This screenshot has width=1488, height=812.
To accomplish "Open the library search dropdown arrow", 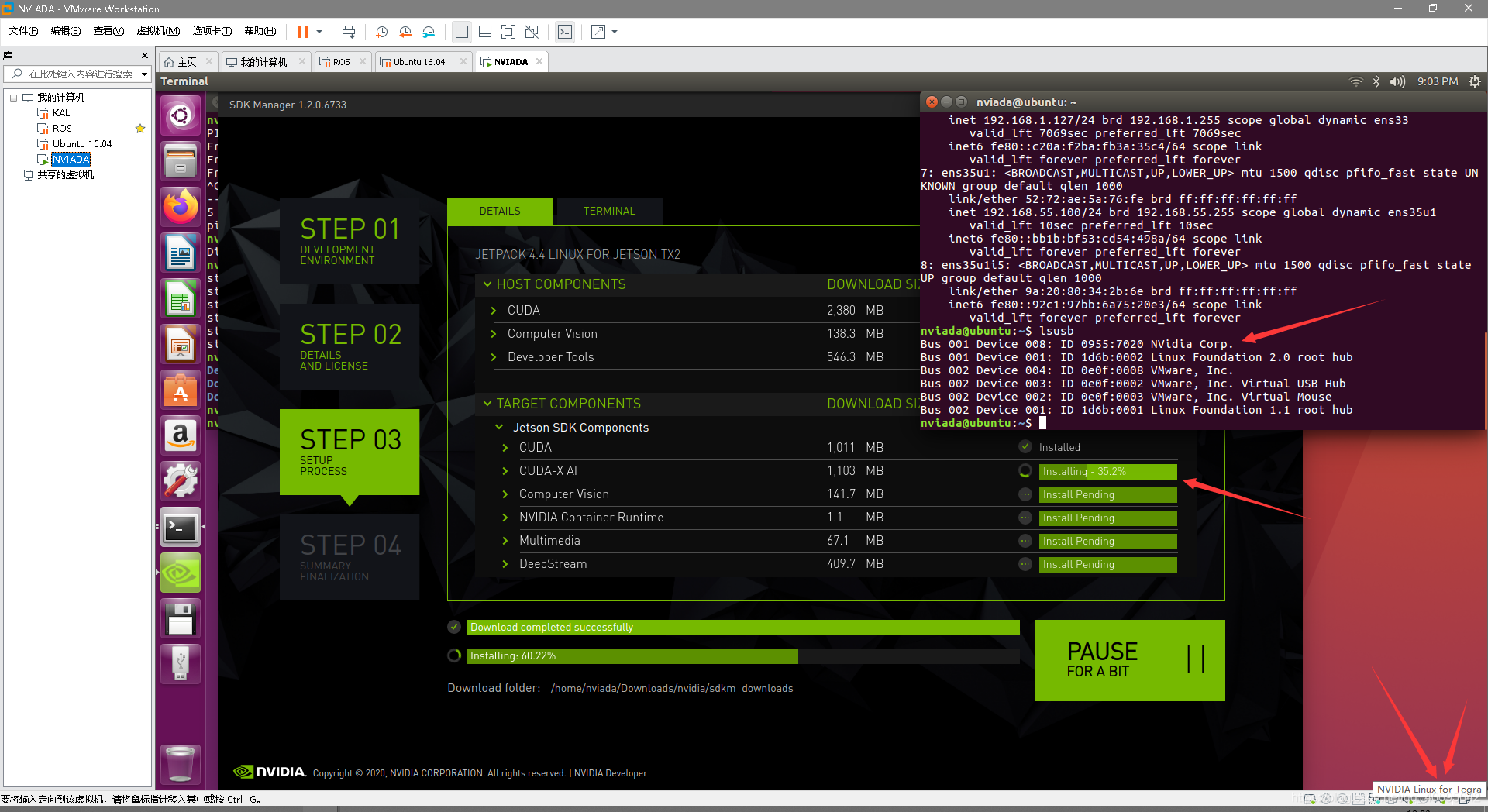I will [144, 74].
